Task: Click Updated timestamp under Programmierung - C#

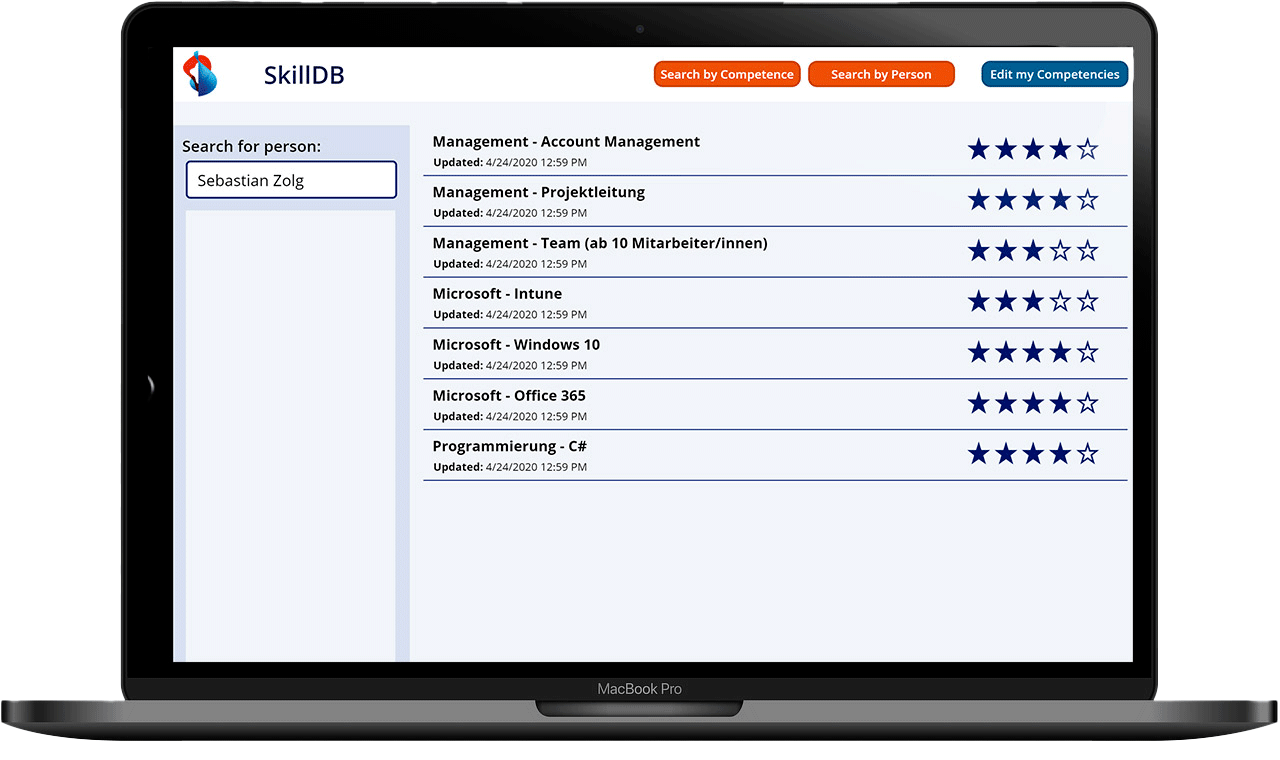Action: pyautogui.click(x=510, y=467)
